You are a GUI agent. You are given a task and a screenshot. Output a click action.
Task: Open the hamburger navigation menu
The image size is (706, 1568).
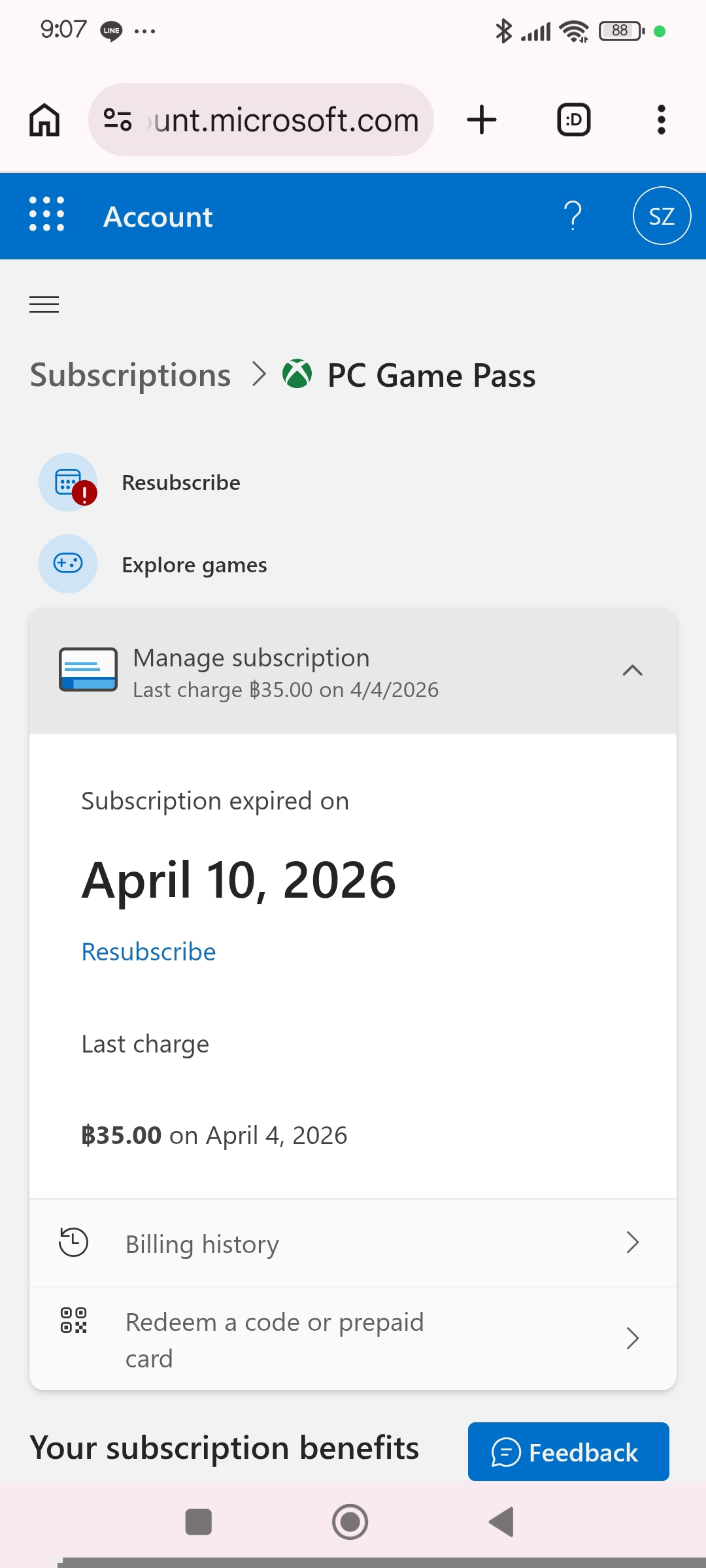tap(44, 304)
